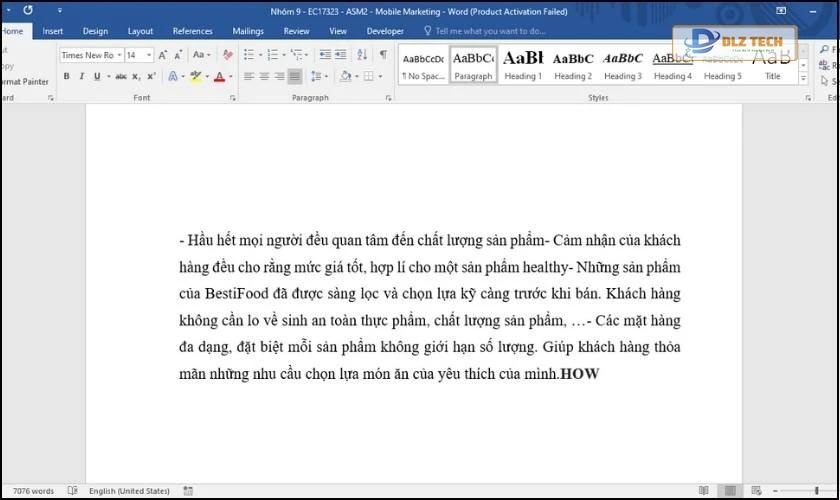Image resolution: width=840 pixels, height=500 pixels.
Task: Click the Tell me what you want to do box
Action: click(x=490, y=31)
